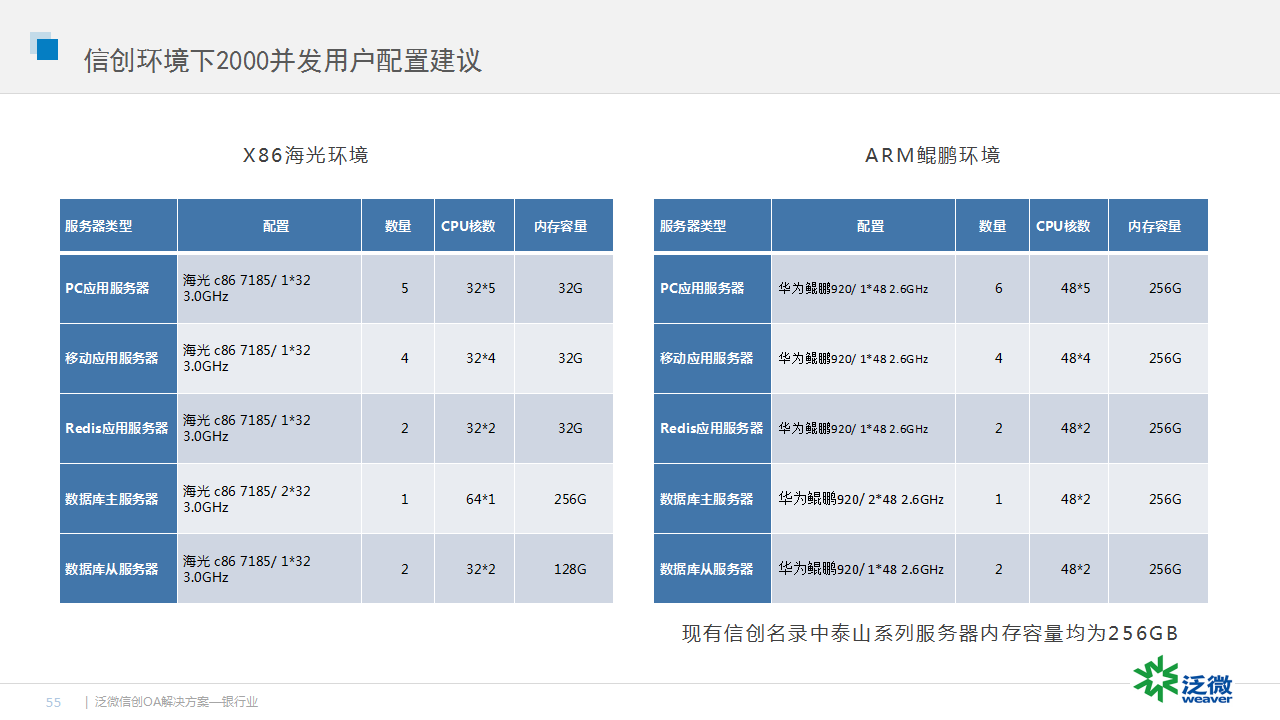Click the Weaver 泛微 logo
The image size is (1280, 720).
point(1183,680)
